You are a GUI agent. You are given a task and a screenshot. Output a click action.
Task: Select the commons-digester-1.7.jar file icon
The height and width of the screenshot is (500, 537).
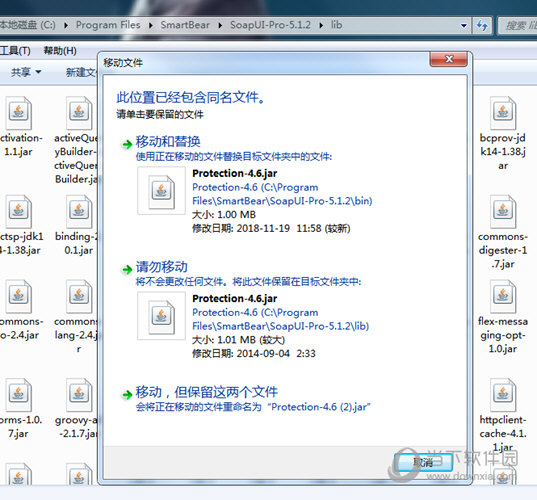(x=503, y=211)
